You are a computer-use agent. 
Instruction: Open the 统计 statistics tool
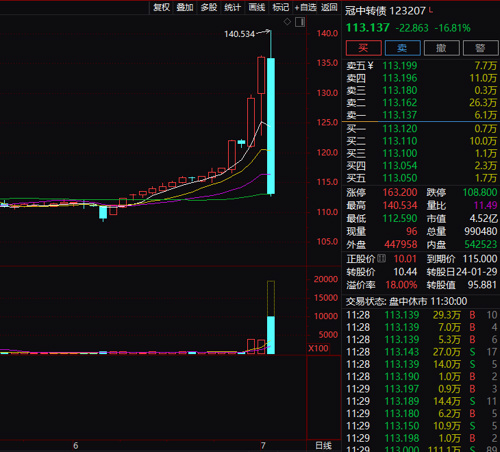(x=232, y=7)
